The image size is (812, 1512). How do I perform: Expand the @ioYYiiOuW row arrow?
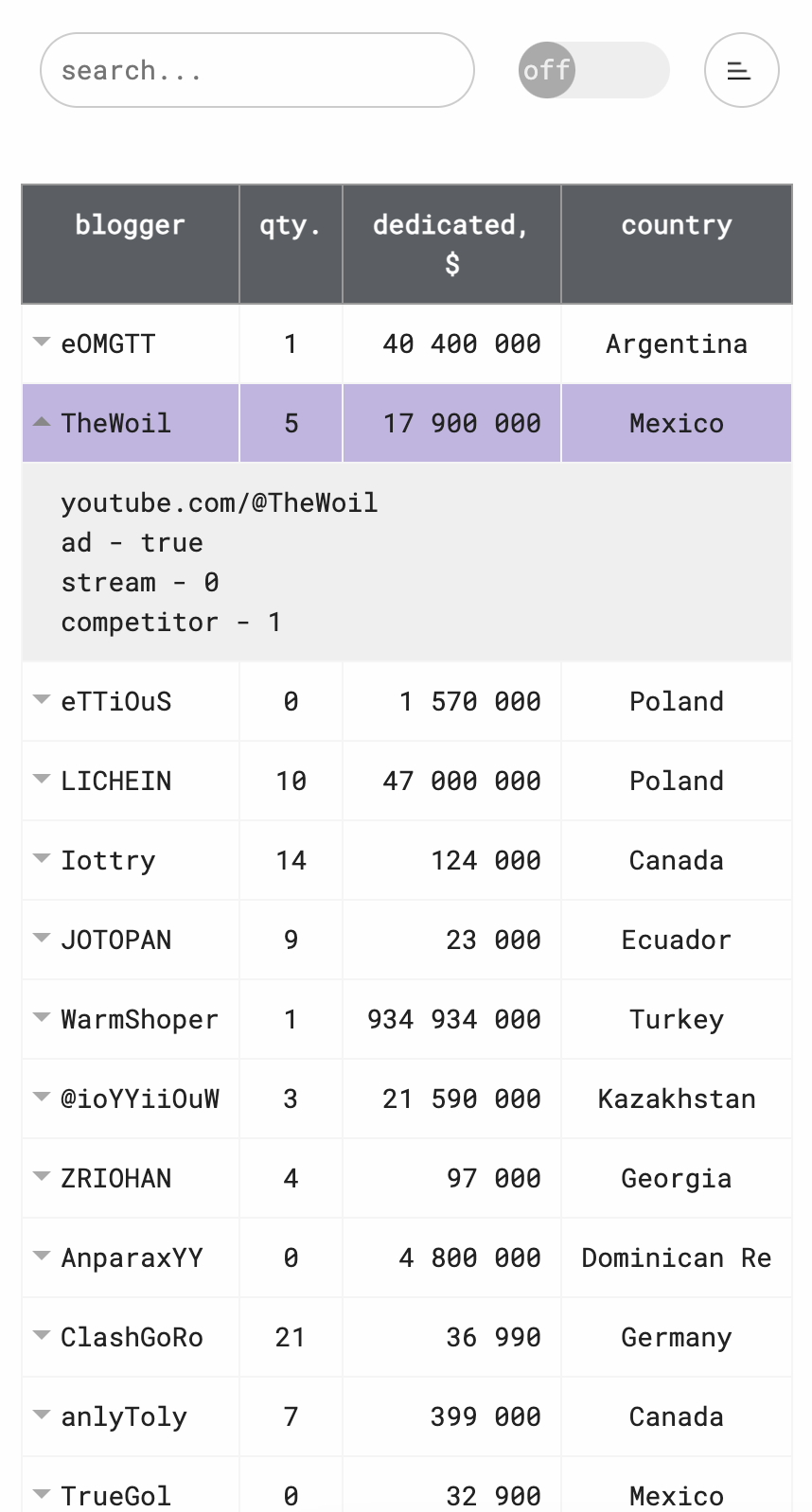click(41, 1098)
